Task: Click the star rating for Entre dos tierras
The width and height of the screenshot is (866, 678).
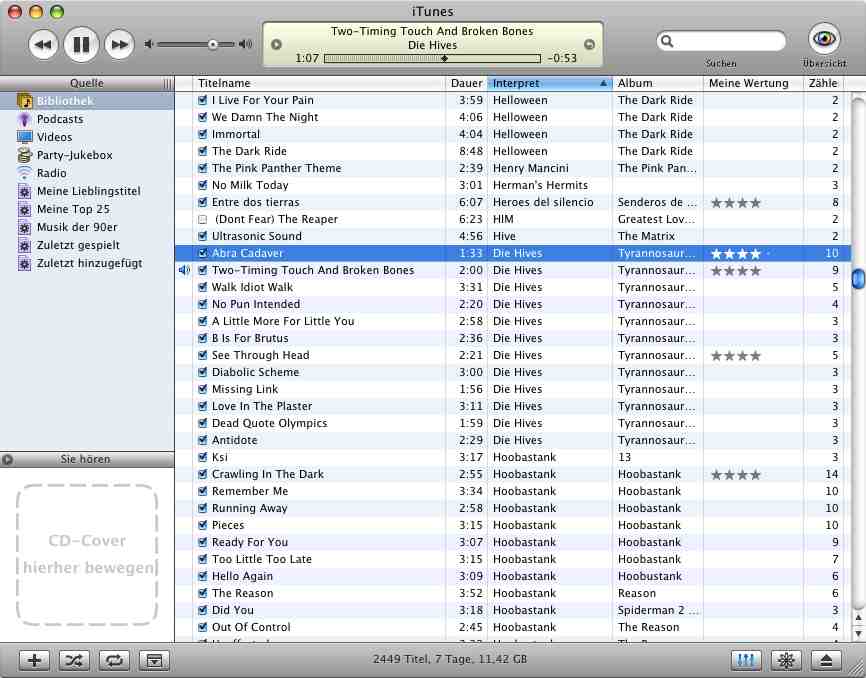Action: tap(736, 203)
